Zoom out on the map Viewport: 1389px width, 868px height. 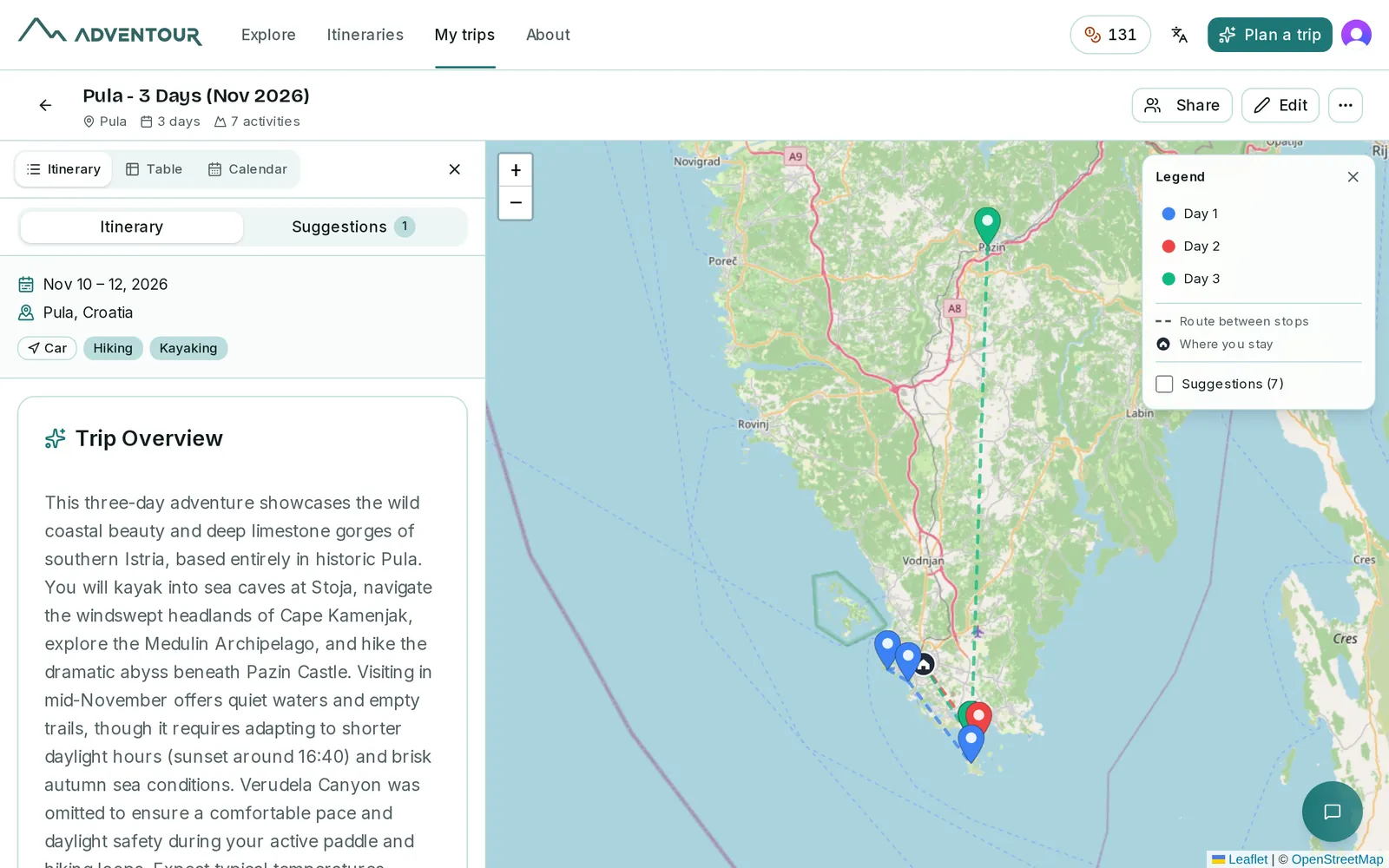516,203
